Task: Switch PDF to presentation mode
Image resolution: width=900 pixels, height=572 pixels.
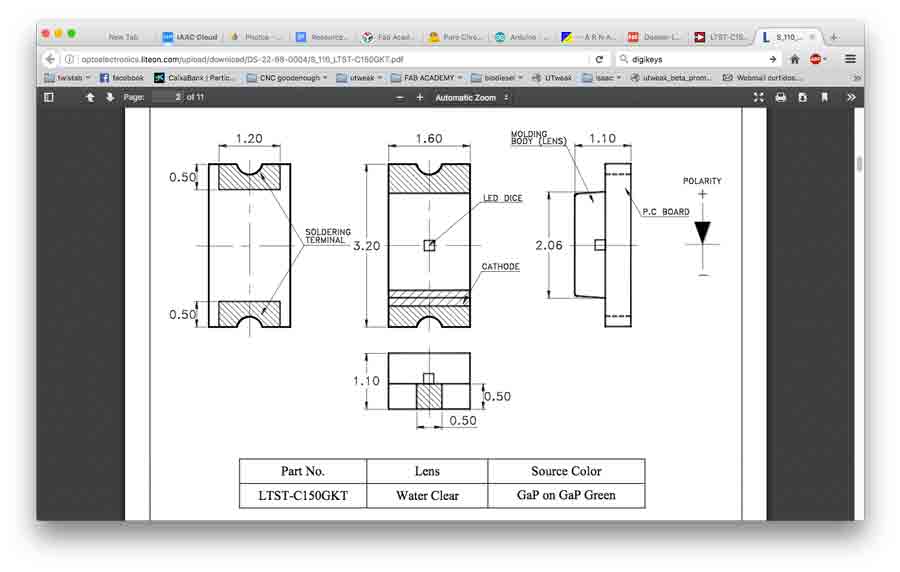Action: (x=758, y=97)
